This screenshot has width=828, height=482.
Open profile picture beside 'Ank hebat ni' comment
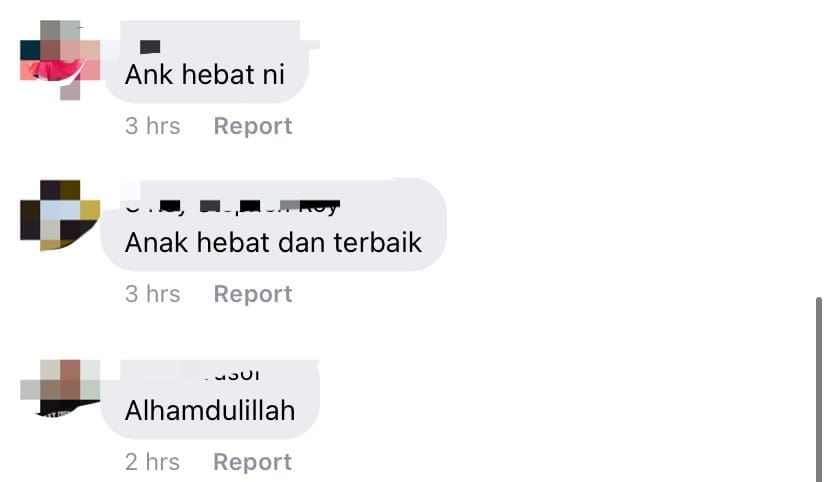tap(60, 60)
